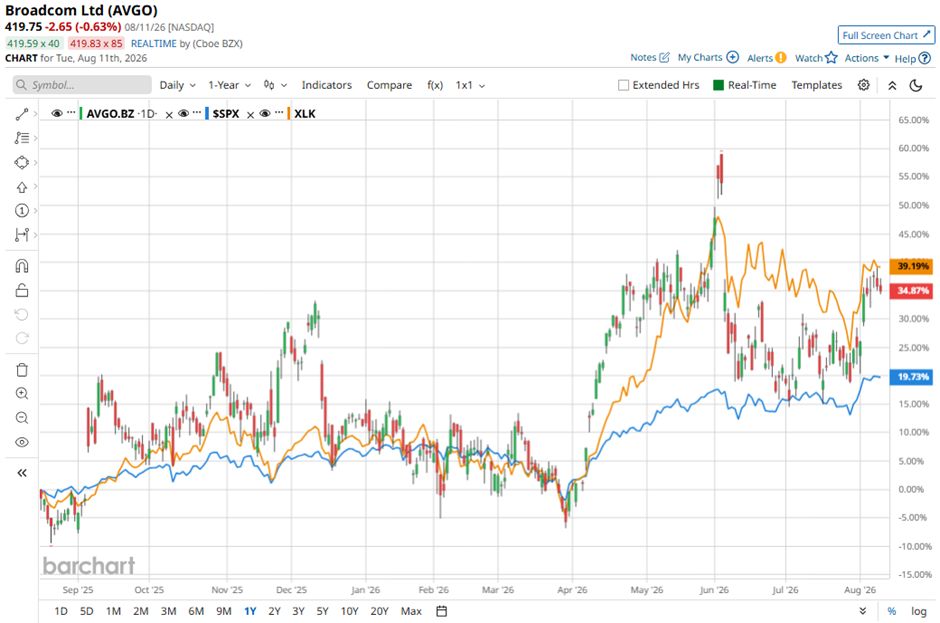Toggle visibility eye for $SPX series

tap(183, 113)
